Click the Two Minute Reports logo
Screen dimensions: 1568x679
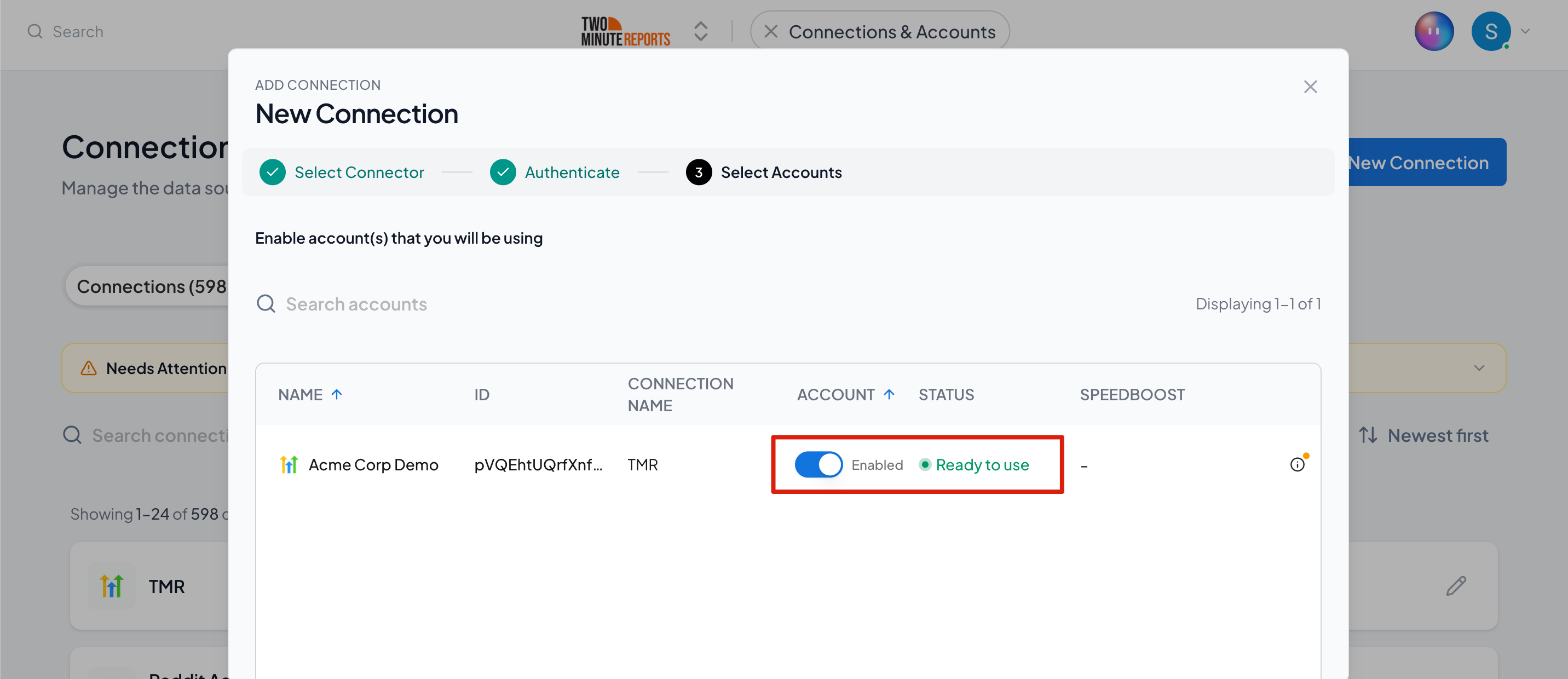pyautogui.click(x=625, y=32)
